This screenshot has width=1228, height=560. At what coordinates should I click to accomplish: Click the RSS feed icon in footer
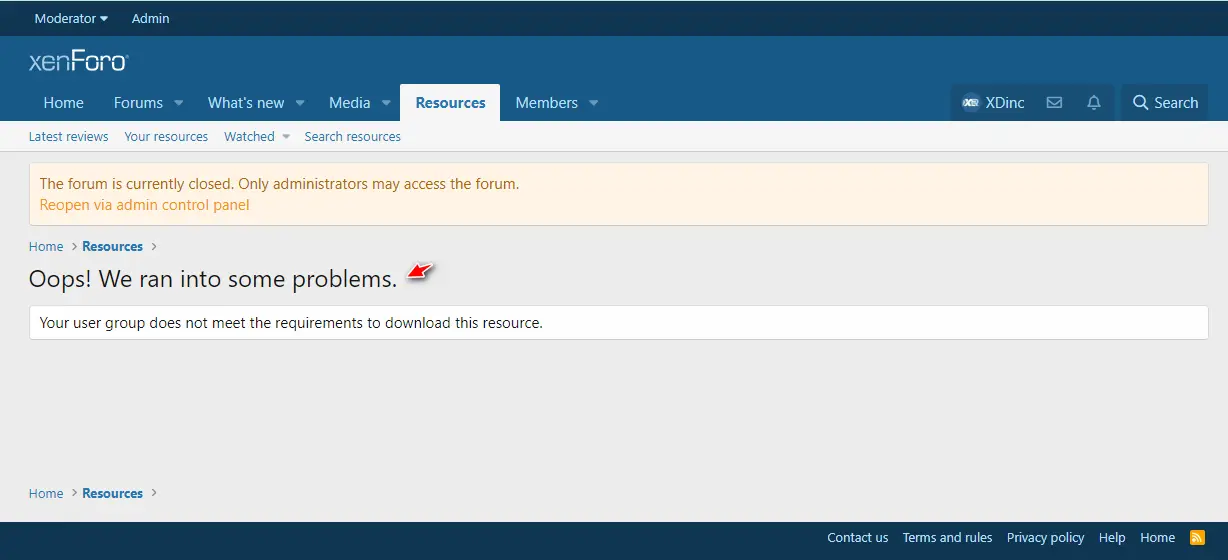tap(1197, 537)
